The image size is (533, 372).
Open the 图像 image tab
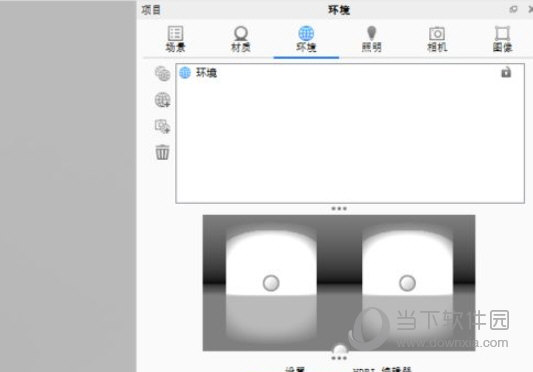502,39
